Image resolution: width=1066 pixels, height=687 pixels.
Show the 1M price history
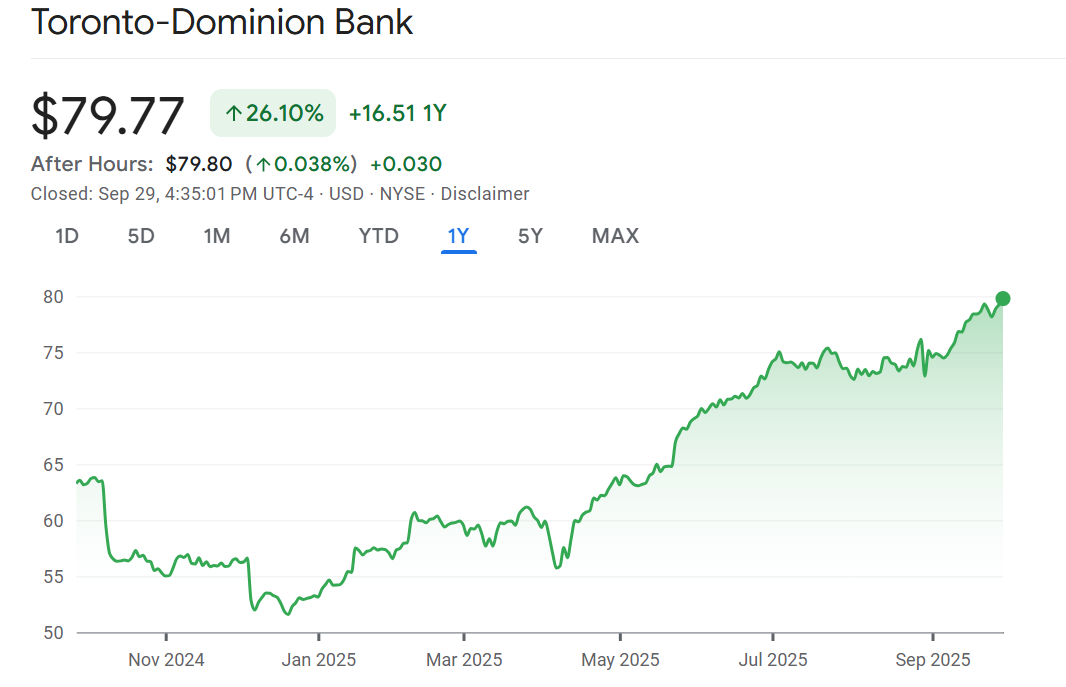pyautogui.click(x=217, y=236)
